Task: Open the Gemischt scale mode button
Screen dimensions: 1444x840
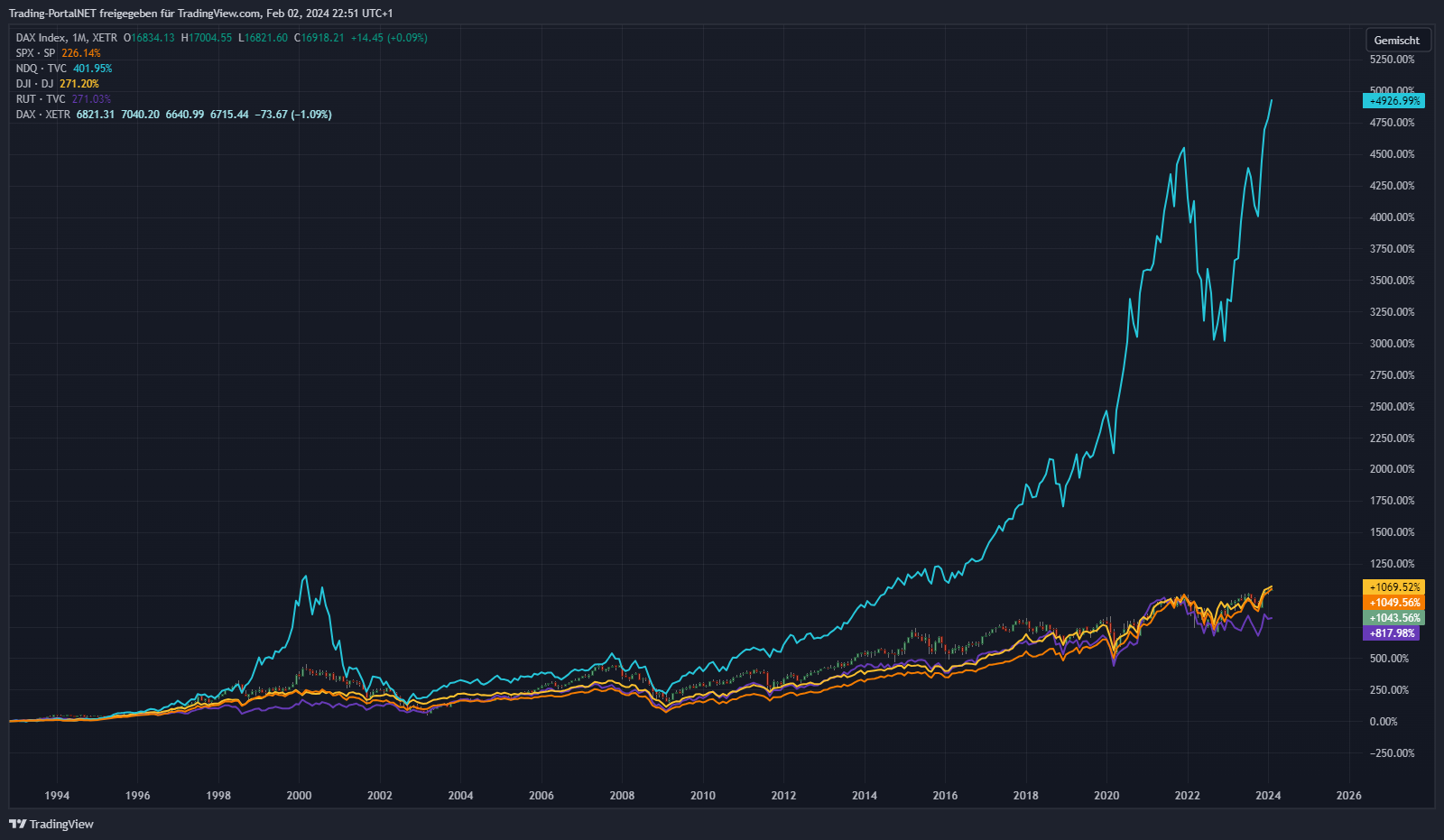Action: click(1396, 41)
